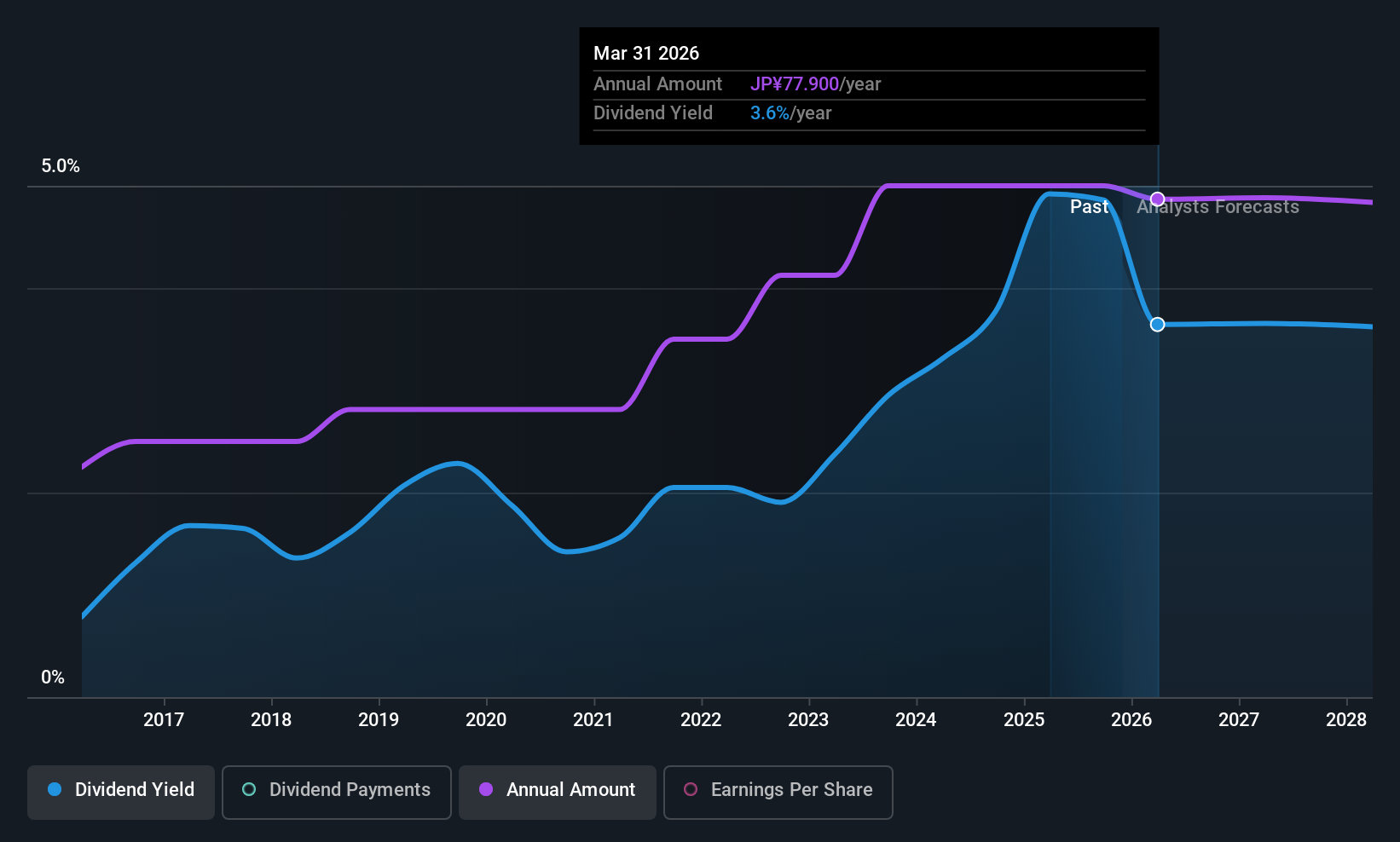Enable the Dividend Payments series

(x=337, y=790)
